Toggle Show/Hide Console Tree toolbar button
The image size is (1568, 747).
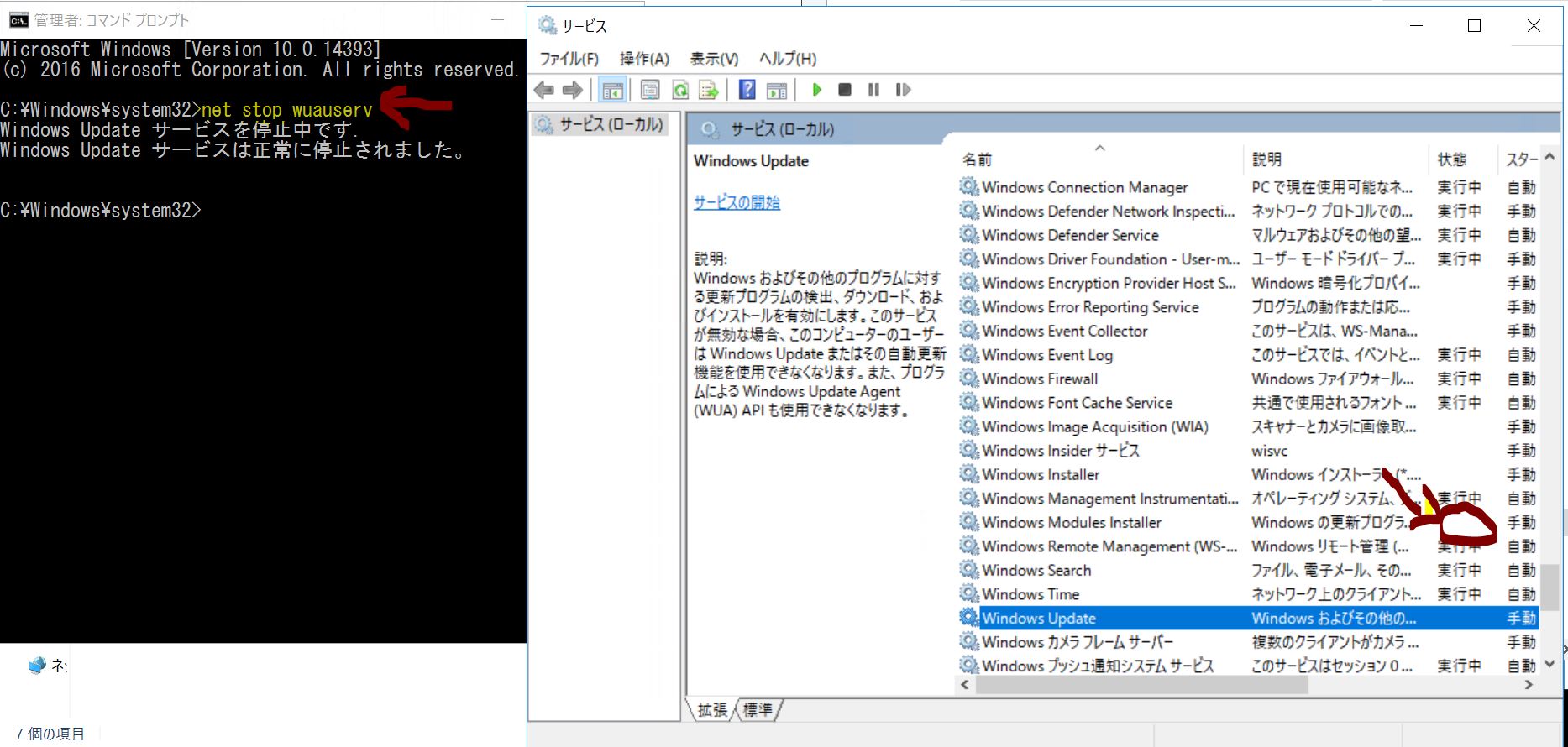click(x=613, y=90)
